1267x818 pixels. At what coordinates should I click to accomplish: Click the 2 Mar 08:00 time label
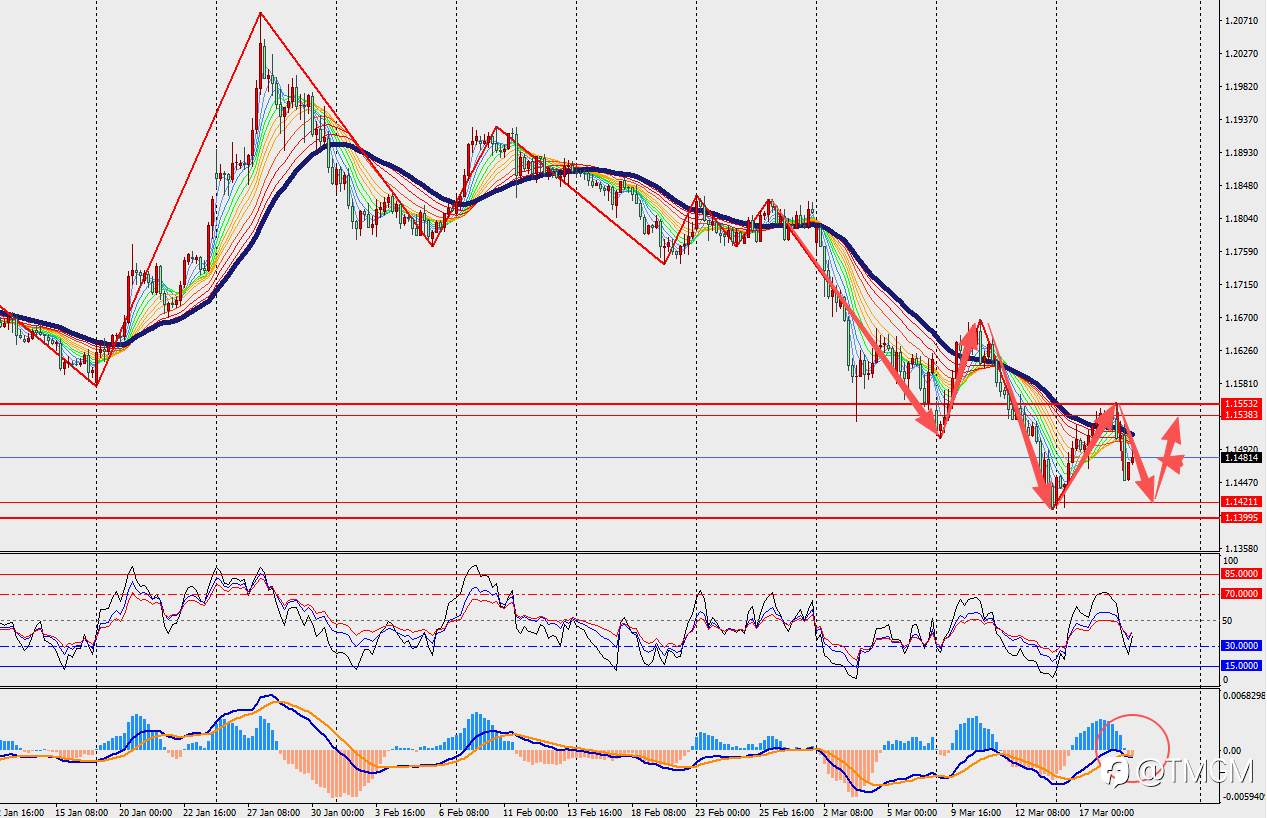click(x=848, y=812)
